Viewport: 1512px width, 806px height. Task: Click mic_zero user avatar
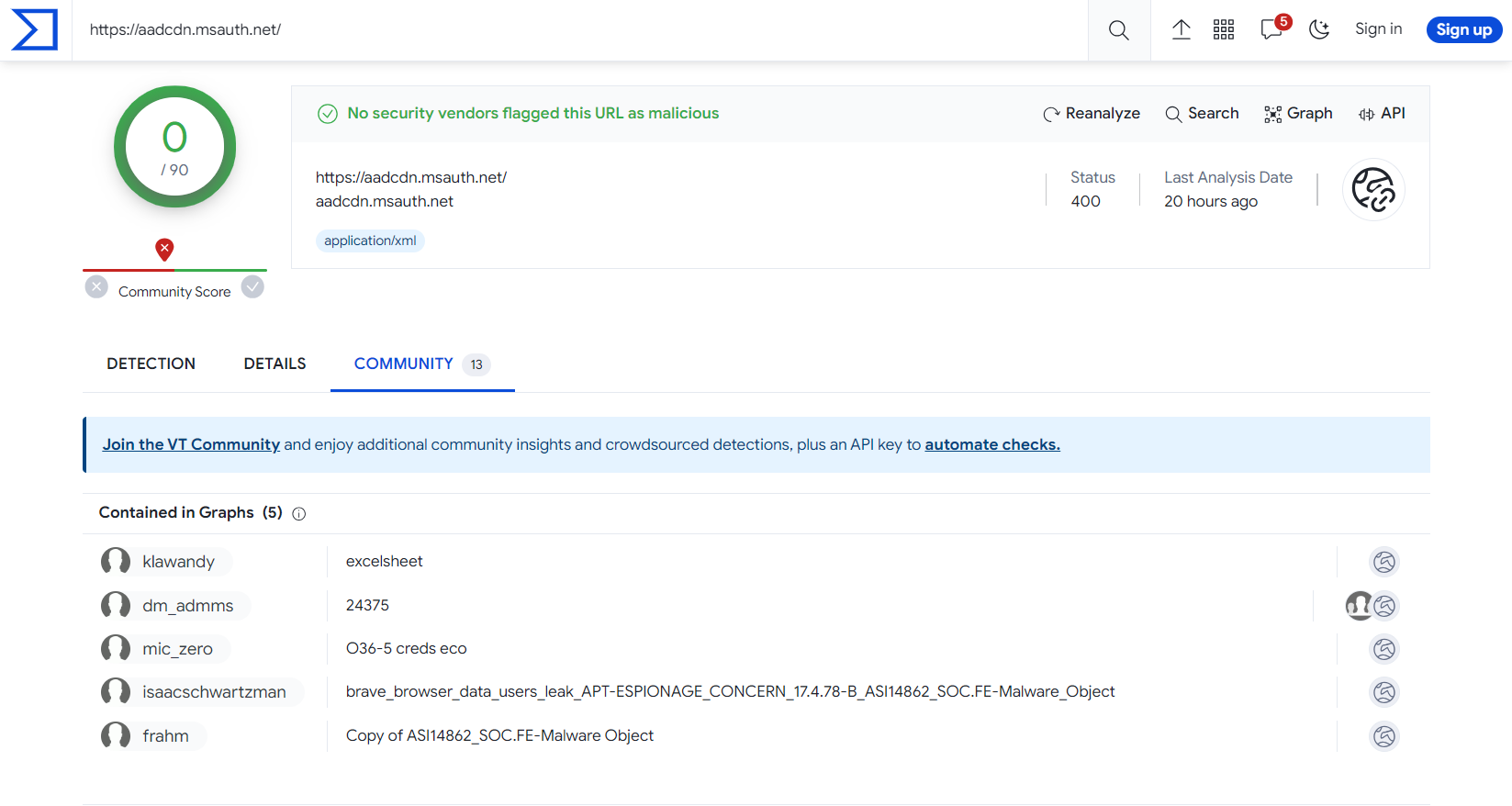click(116, 648)
